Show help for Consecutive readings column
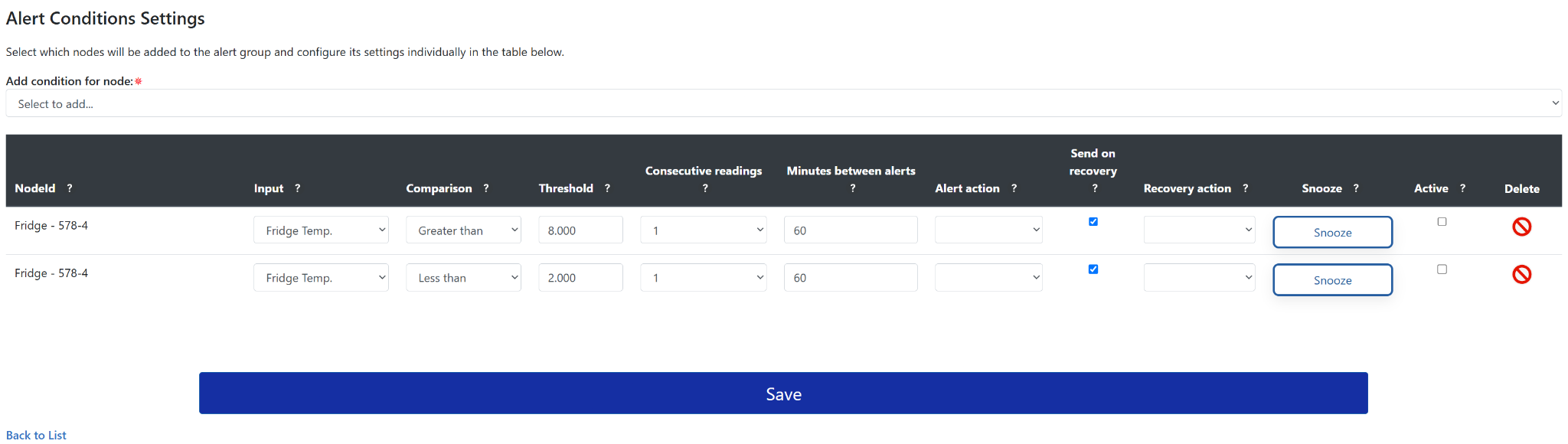 click(705, 188)
